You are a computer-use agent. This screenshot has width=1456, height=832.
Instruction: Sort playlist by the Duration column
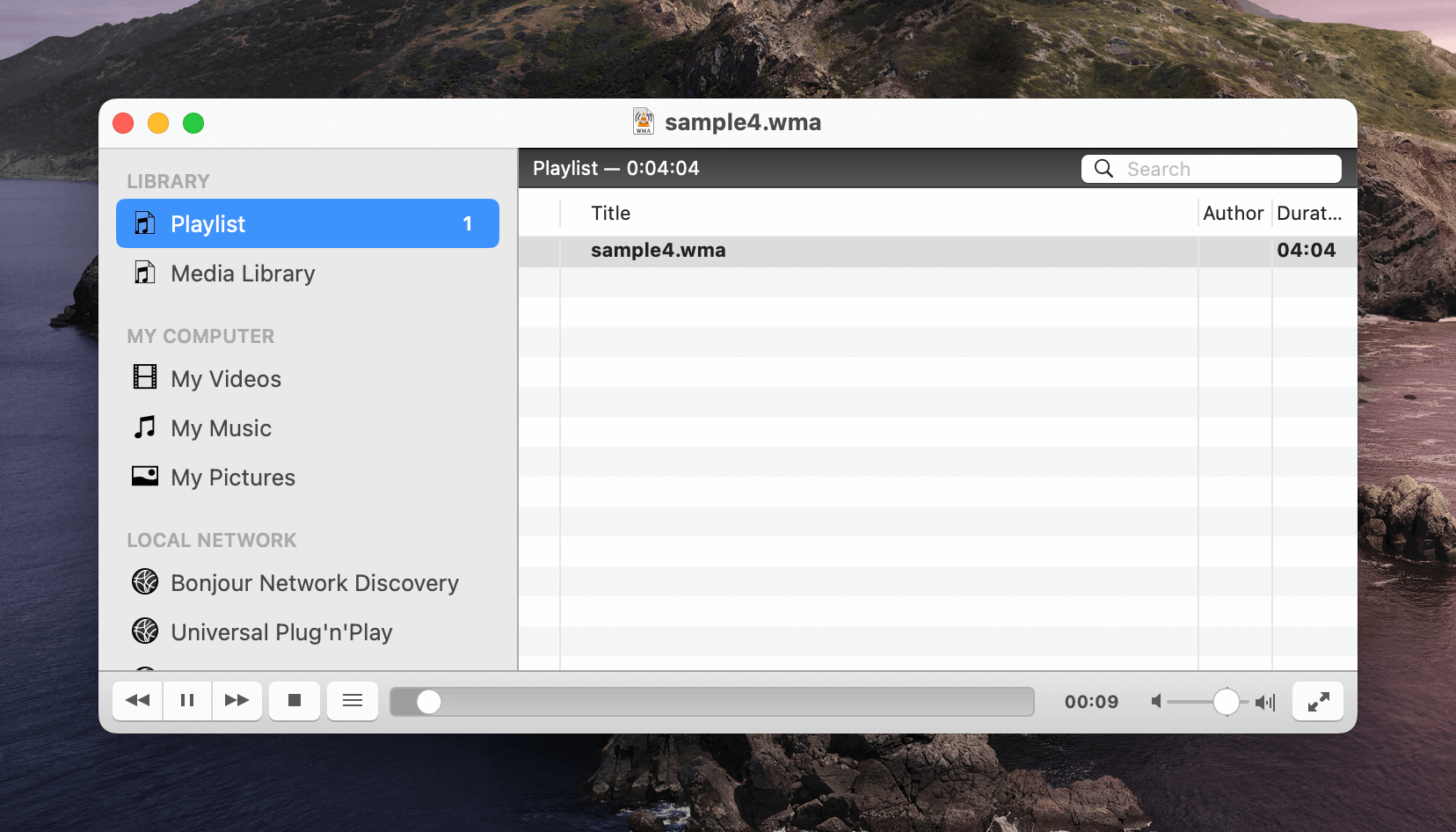1310,213
